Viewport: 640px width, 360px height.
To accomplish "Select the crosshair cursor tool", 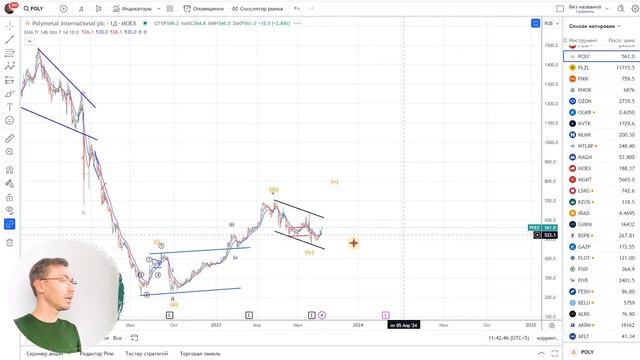I will [9, 26].
